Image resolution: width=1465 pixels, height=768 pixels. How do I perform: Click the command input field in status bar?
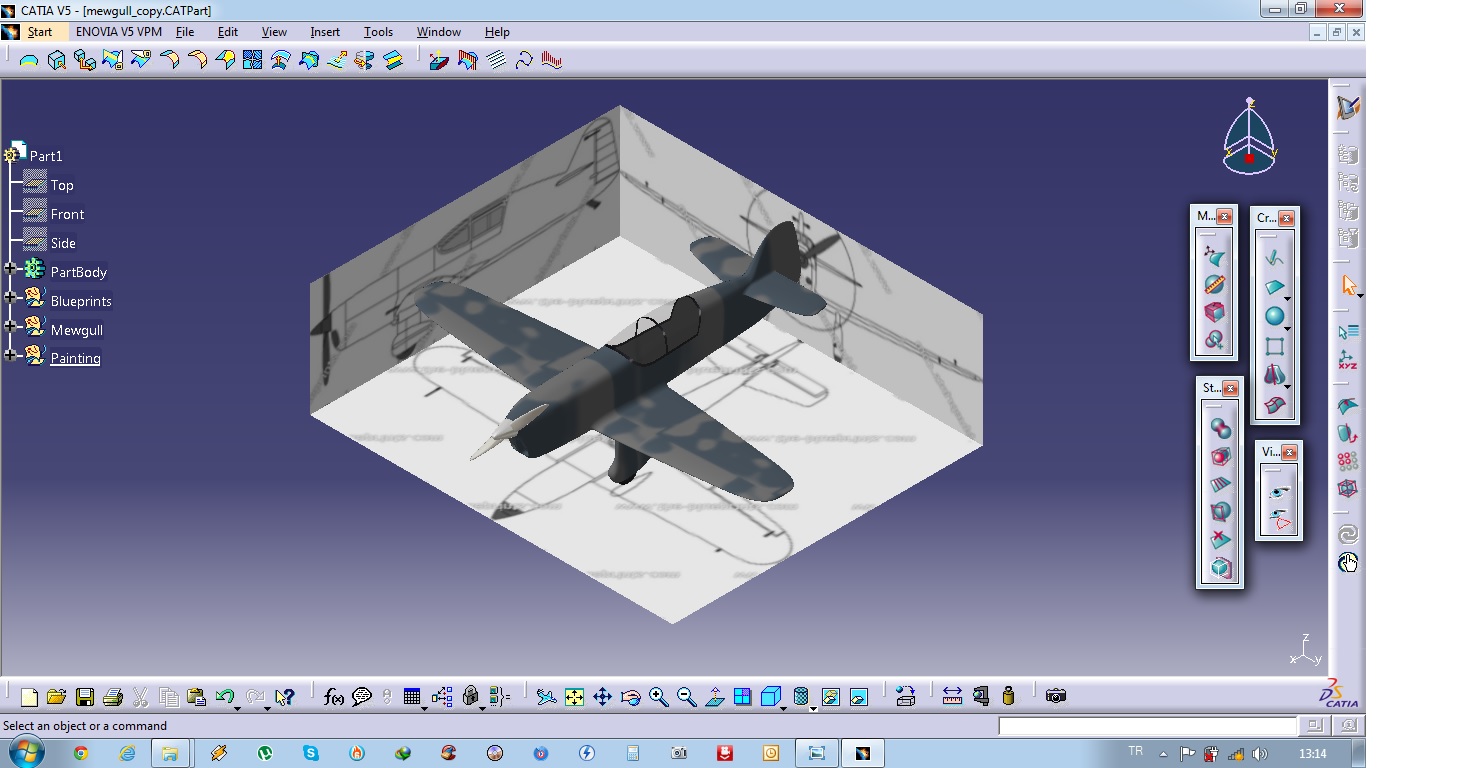(x=1148, y=726)
